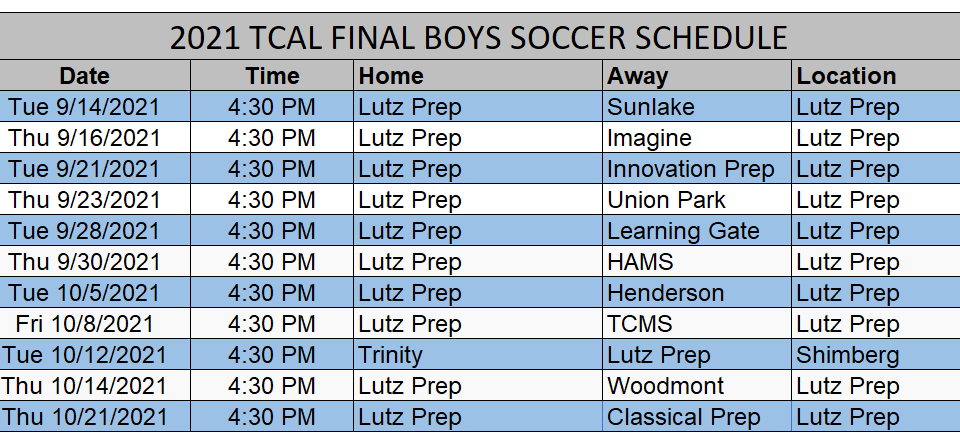Select the Away column header
This screenshot has width=960, height=446.
click(x=697, y=75)
